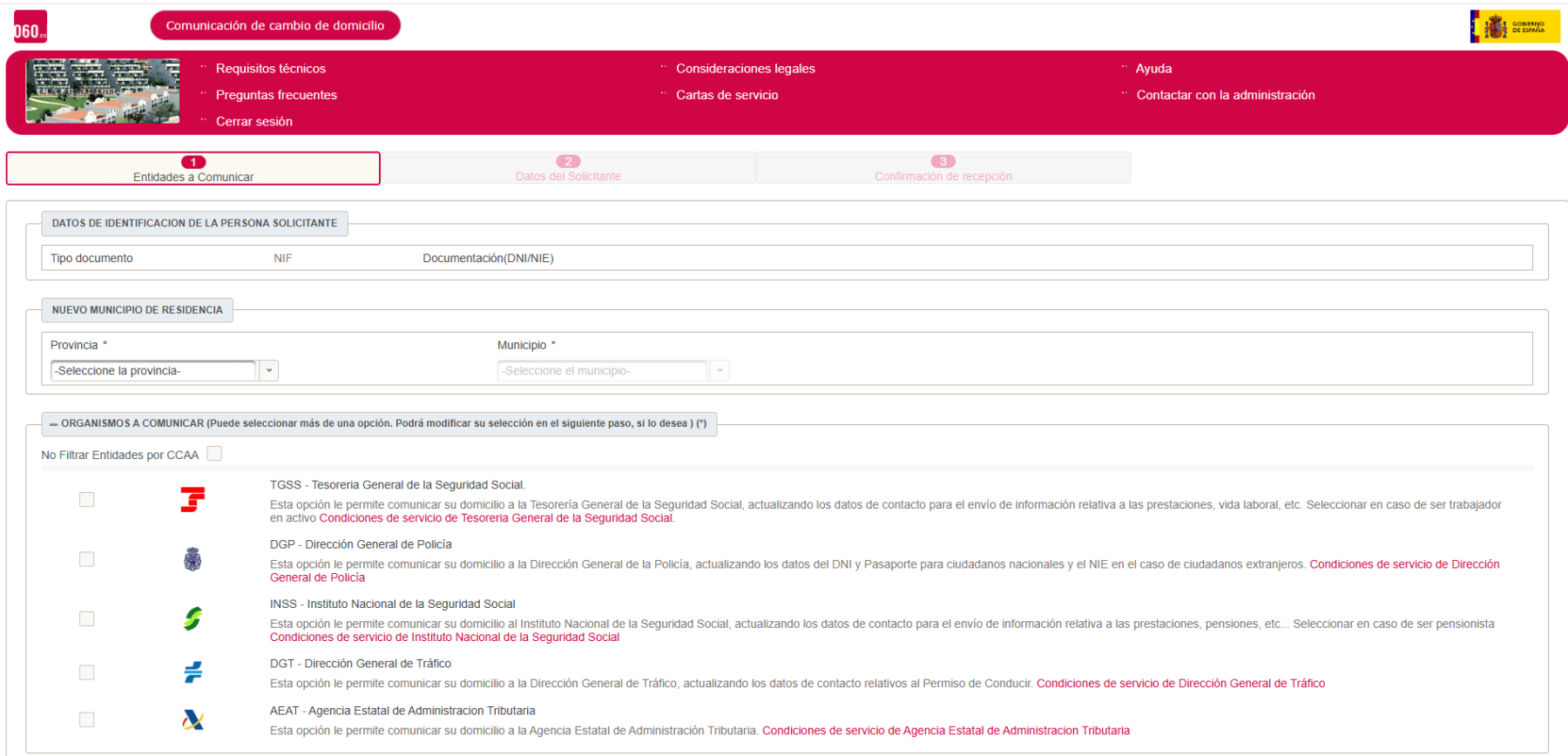Tick the DGT Dirección General de Tráfico checkbox
1568x756 pixels.
tap(87, 672)
